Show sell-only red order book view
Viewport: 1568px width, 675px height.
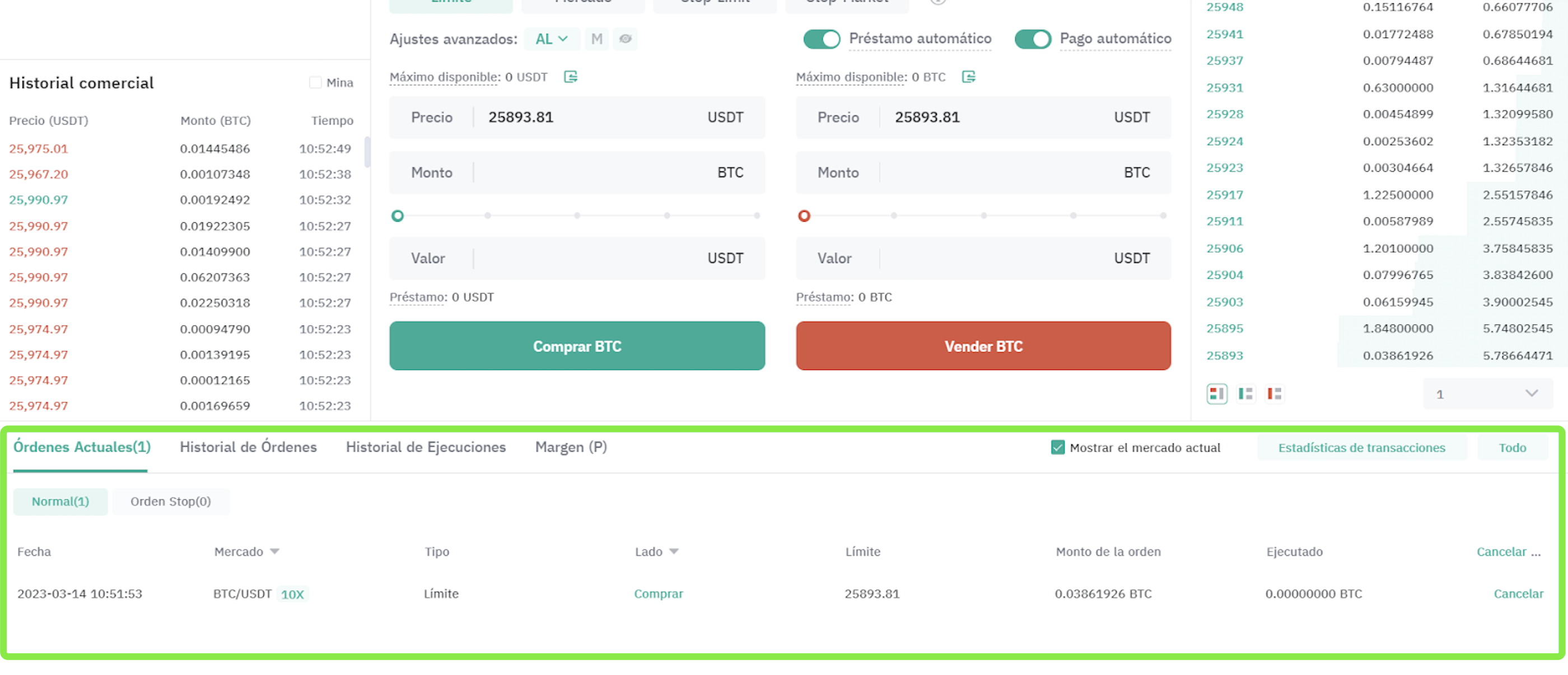(x=1274, y=394)
